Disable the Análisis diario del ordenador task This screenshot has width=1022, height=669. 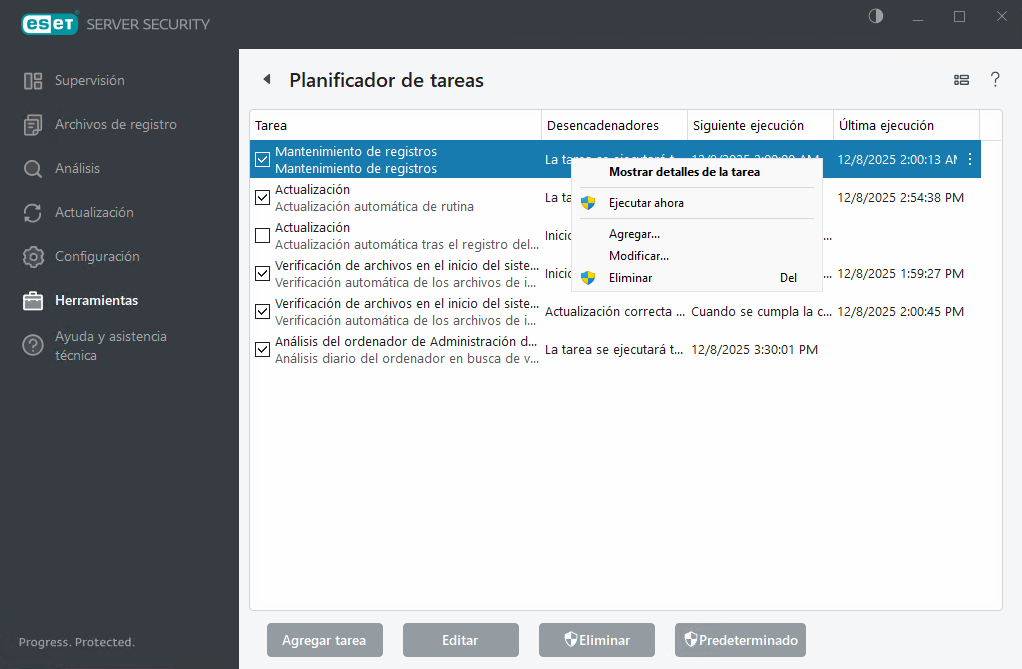tap(262, 349)
